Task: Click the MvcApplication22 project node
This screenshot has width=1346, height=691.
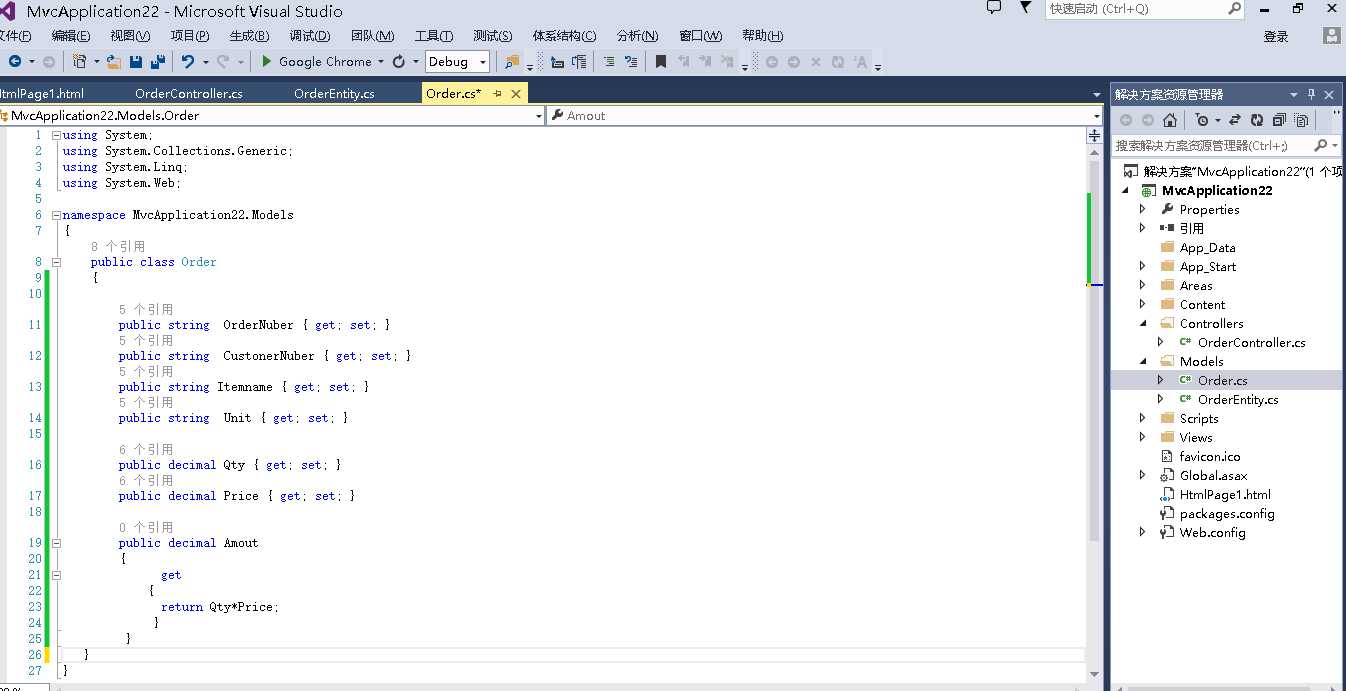Action: pos(1217,191)
